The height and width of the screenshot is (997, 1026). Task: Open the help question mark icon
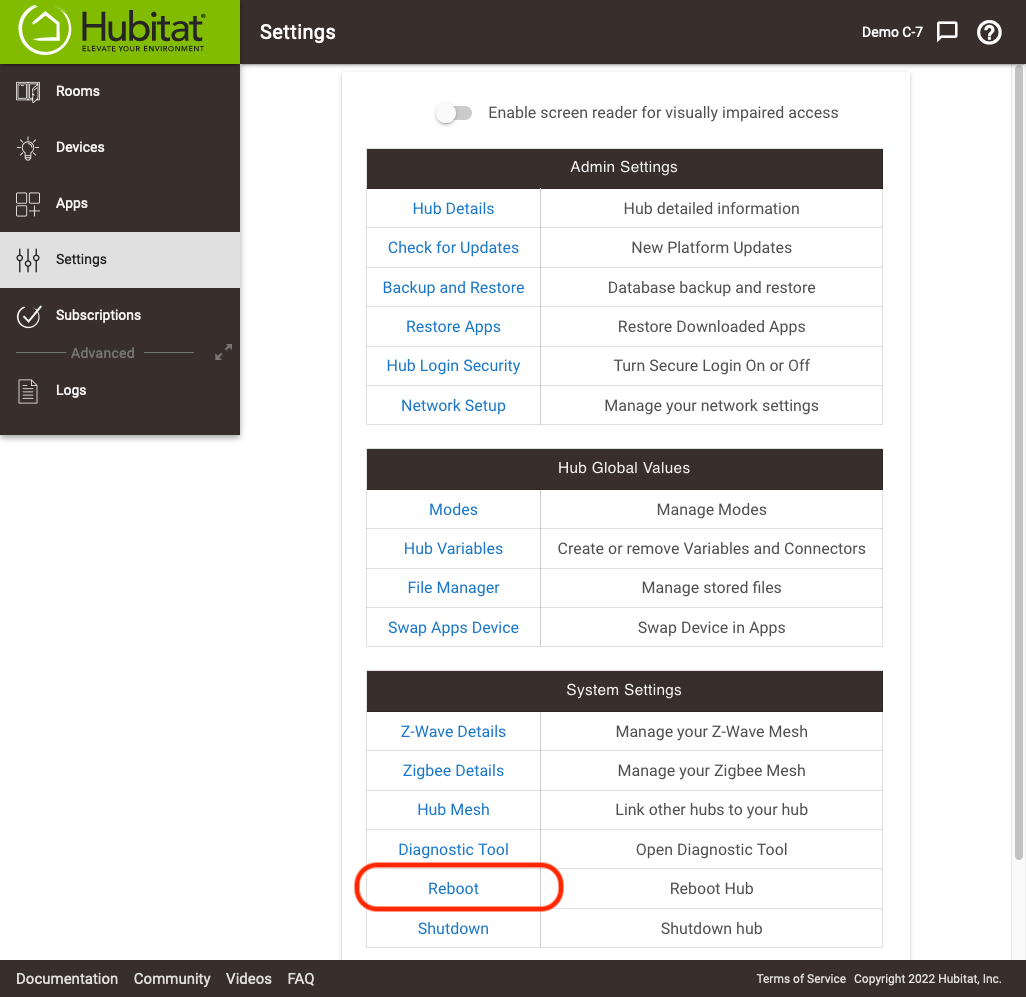point(989,31)
